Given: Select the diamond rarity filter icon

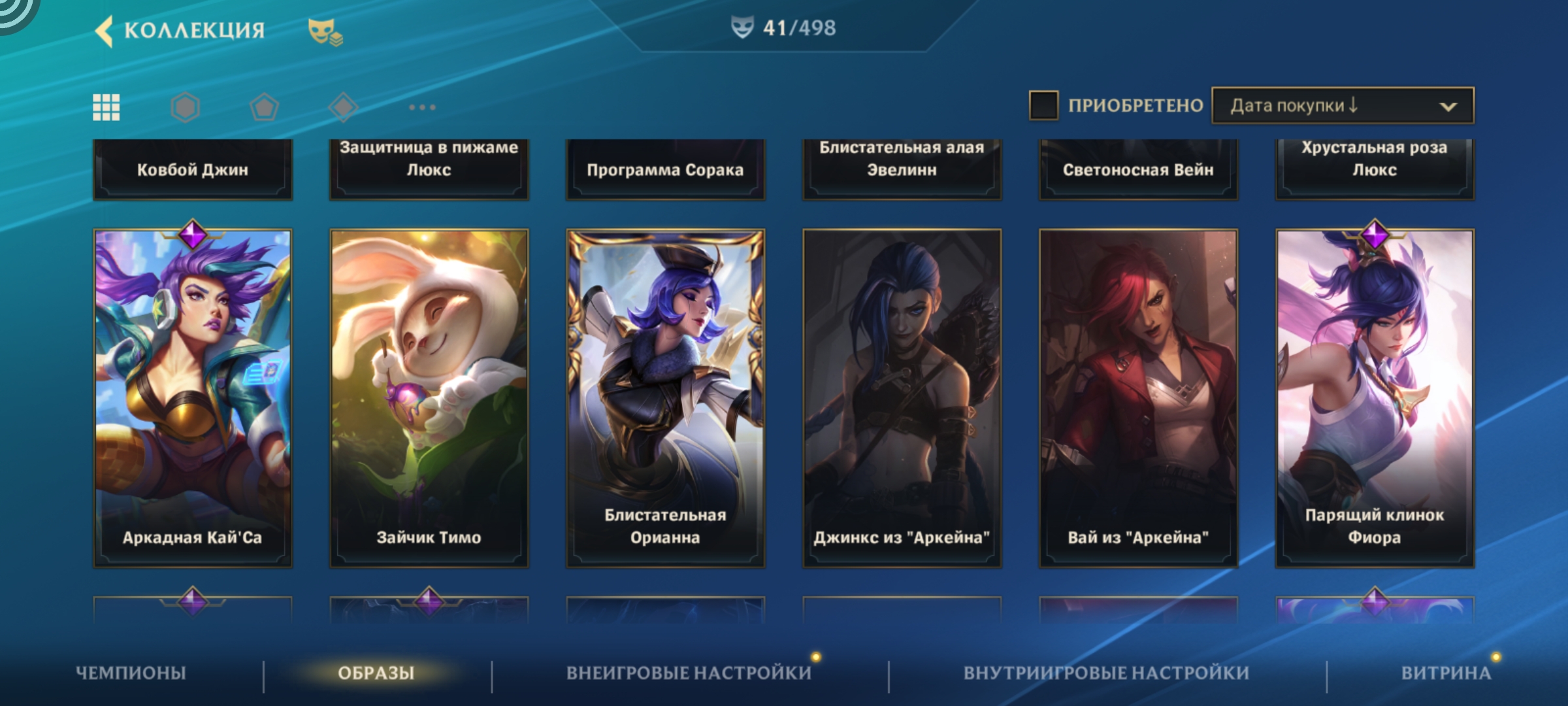Looking at the screenshot, I should (x=344, y=107).
